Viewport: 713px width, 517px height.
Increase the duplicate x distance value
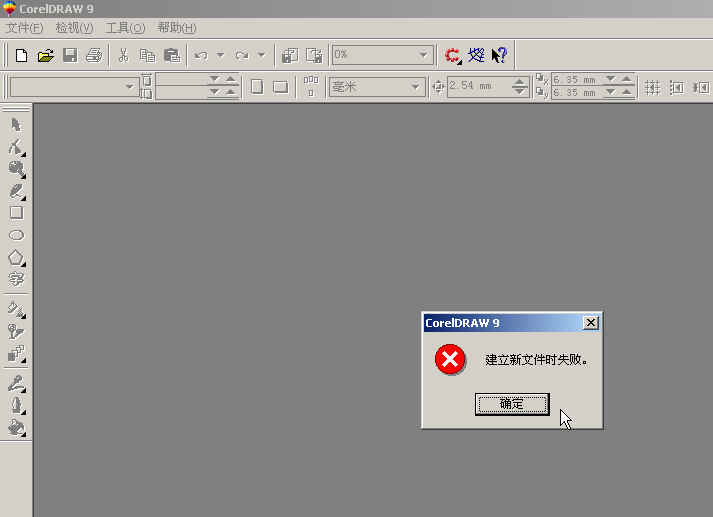[627, 80]
